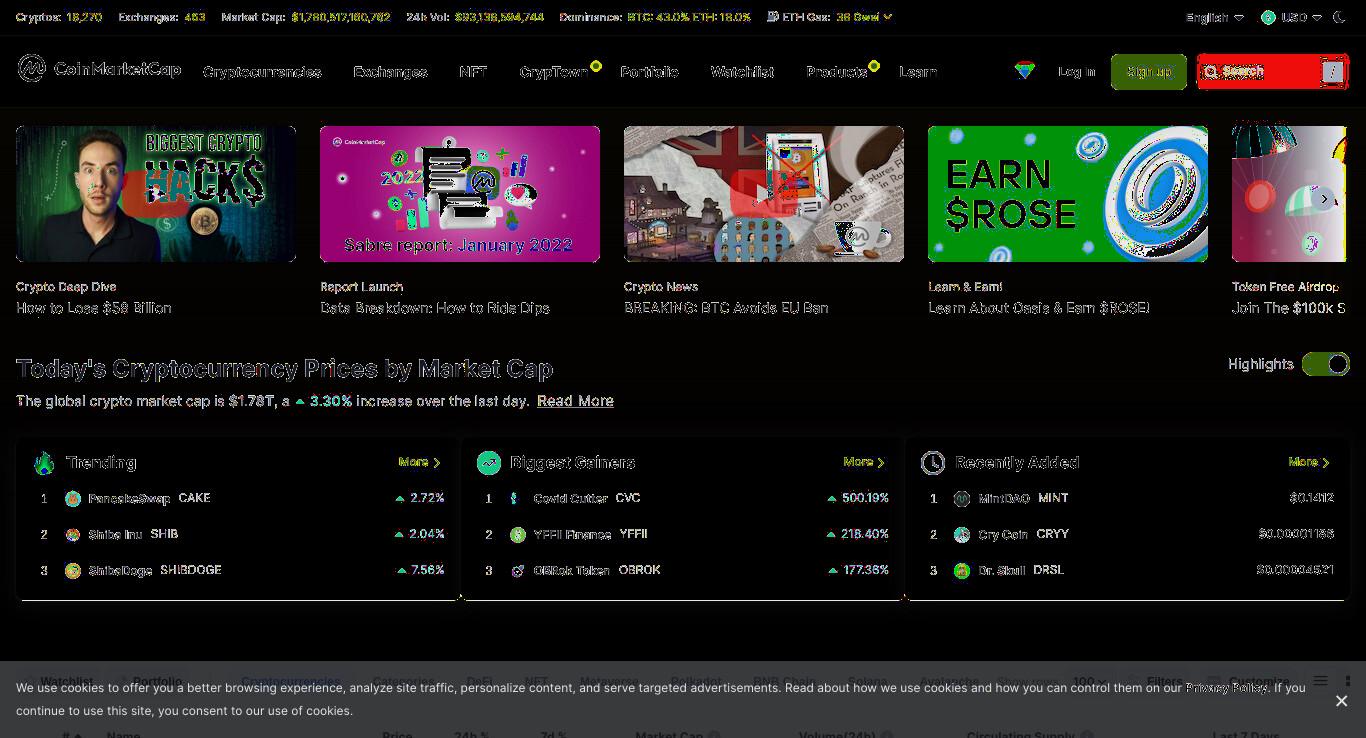Image resolution: width=1366 pixels, height=738 pixels.
Task: Click the OBRok Token coin icon
Action: point(517,570)
